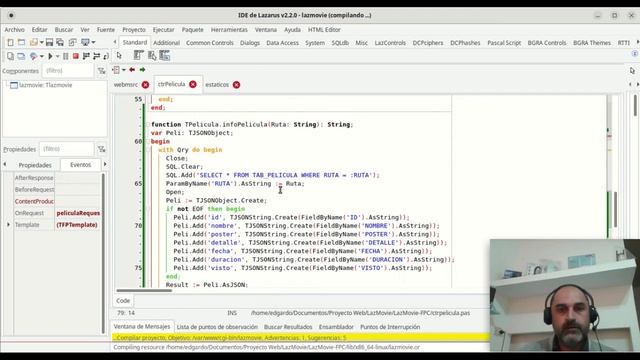Click the View Units toolbar icon
The height and width of the screenshot is (360, 640).
(10, 56)
